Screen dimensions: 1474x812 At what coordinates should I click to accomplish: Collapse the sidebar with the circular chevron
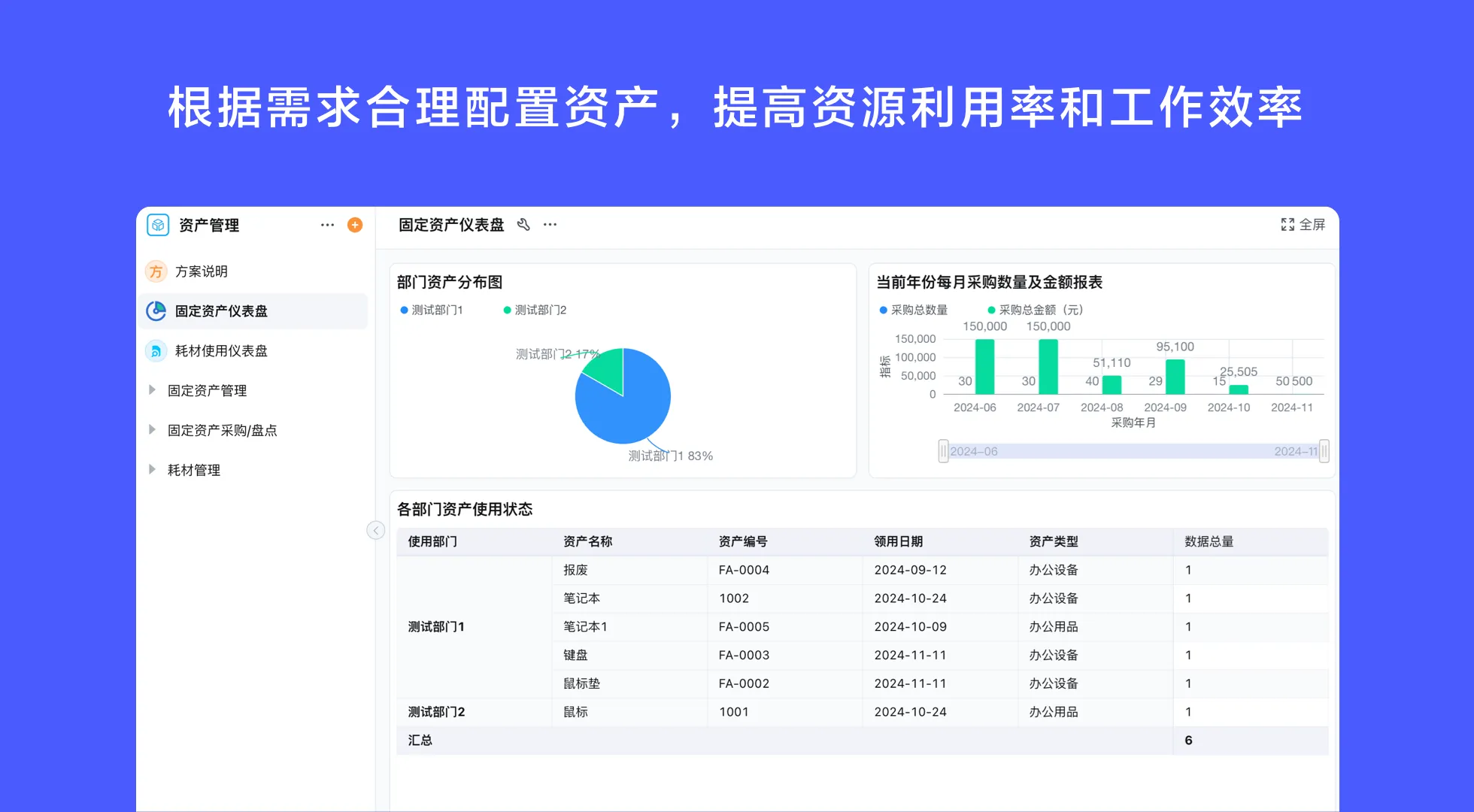(375, 529)
